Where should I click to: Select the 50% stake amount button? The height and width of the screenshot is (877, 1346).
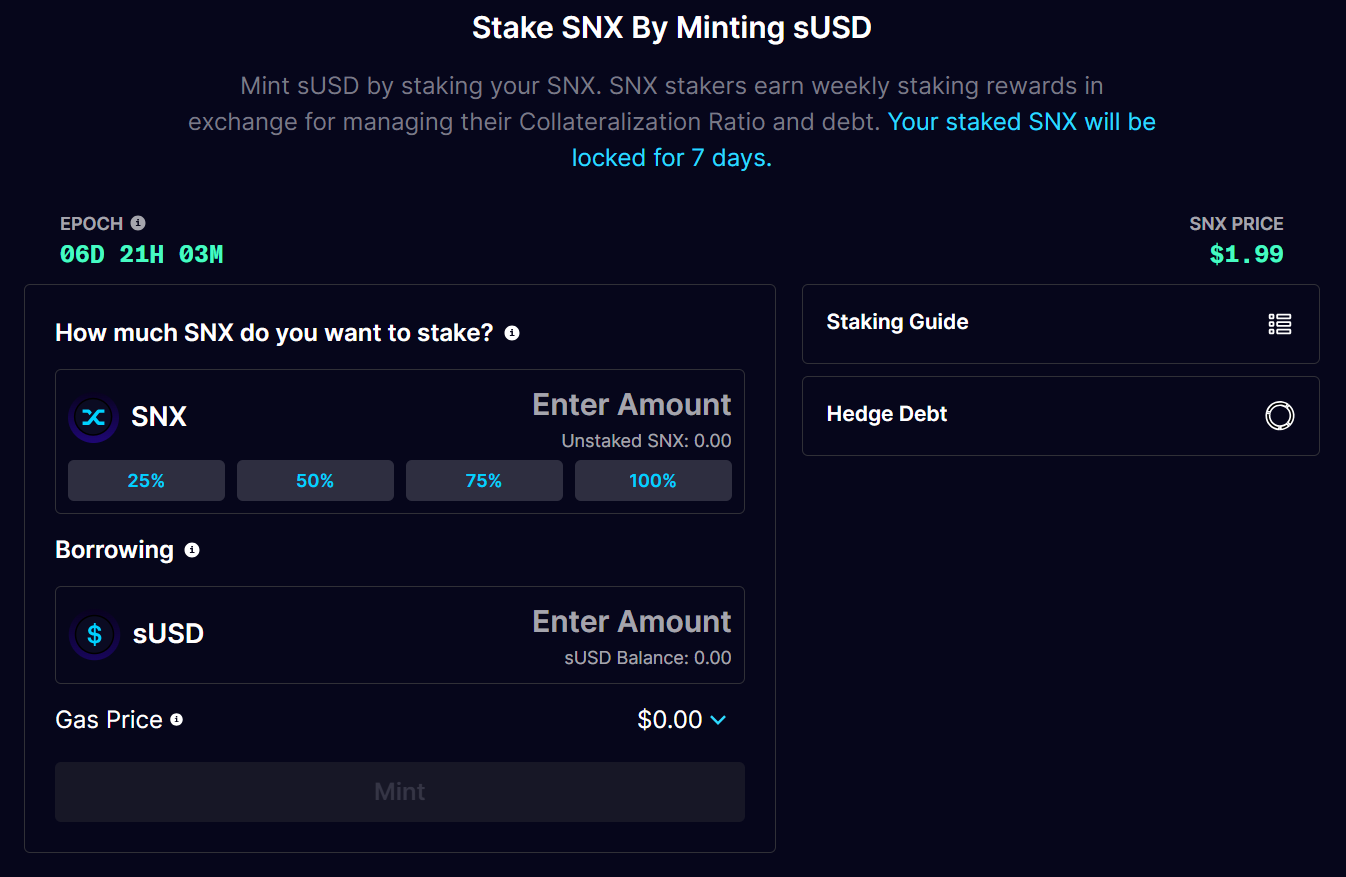pyautogui.click(x=315, y=481)
